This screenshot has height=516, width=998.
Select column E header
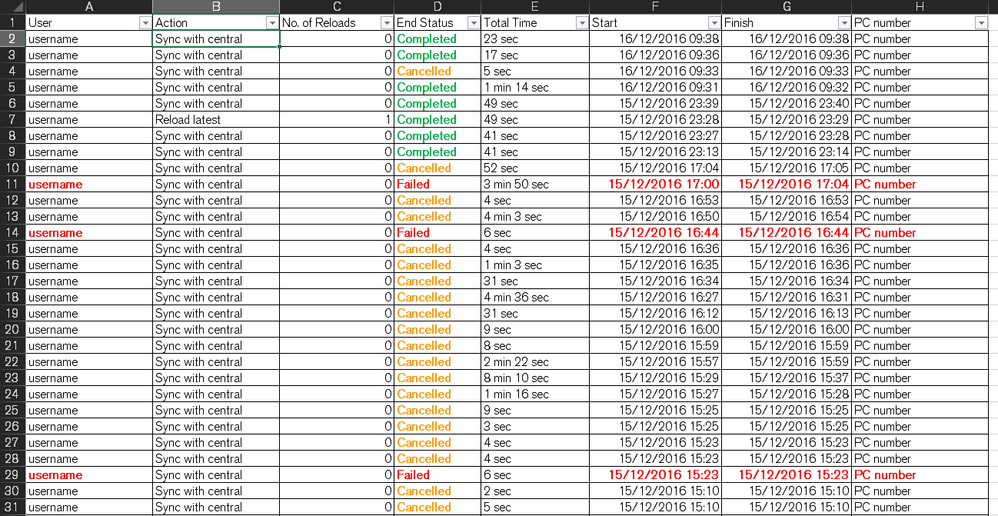click(x=535, y=7)
